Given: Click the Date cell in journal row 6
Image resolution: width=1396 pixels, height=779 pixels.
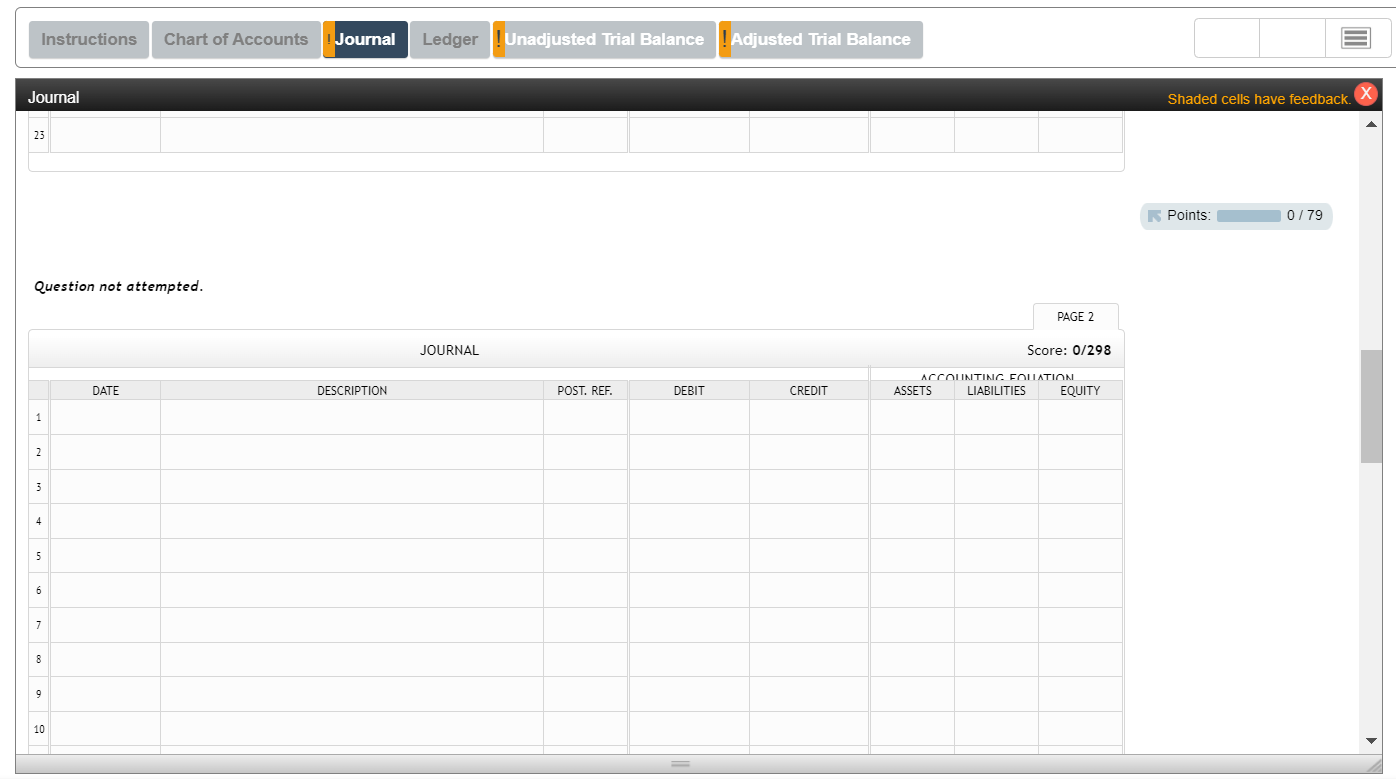Looking at the screenshot, I should (105, 590).
